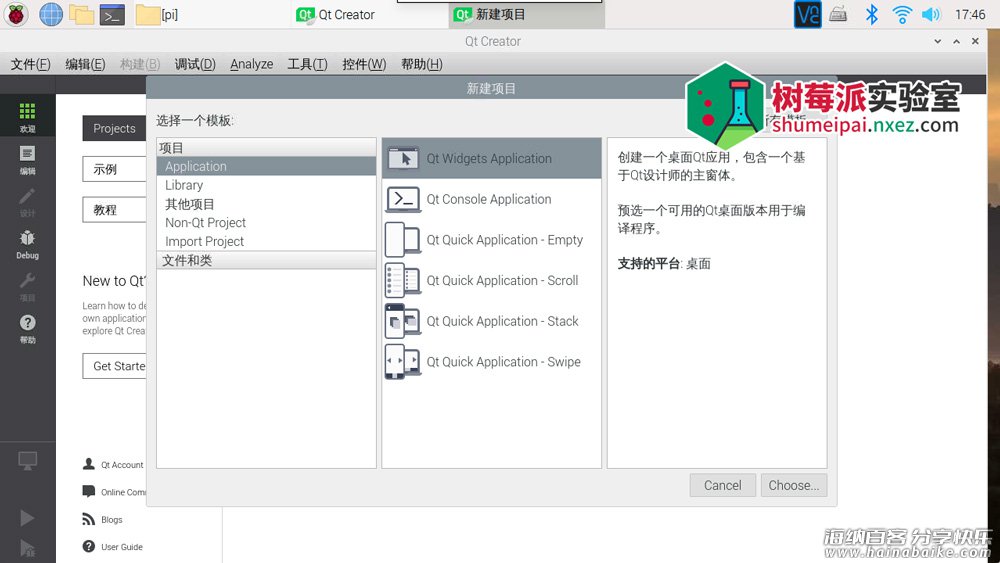Click the Blogs RSS icon
The width and height of the screenshot is (1000, 563).
pos(89,519)
